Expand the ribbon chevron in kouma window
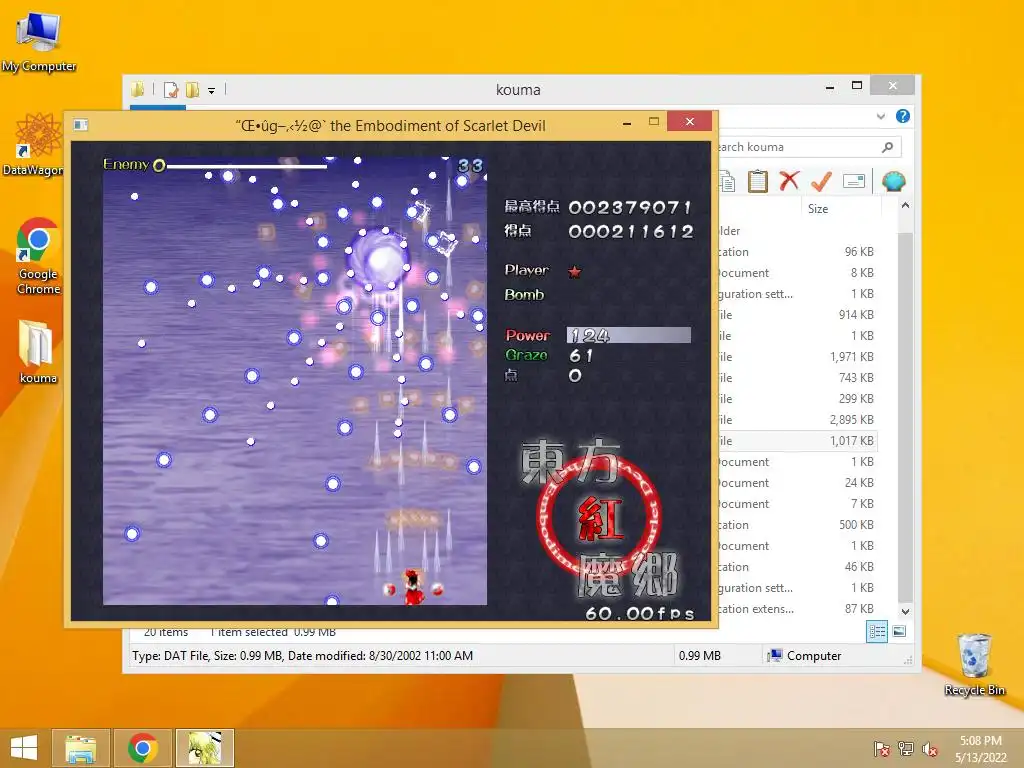1024x768 pixels. (881, 116)
